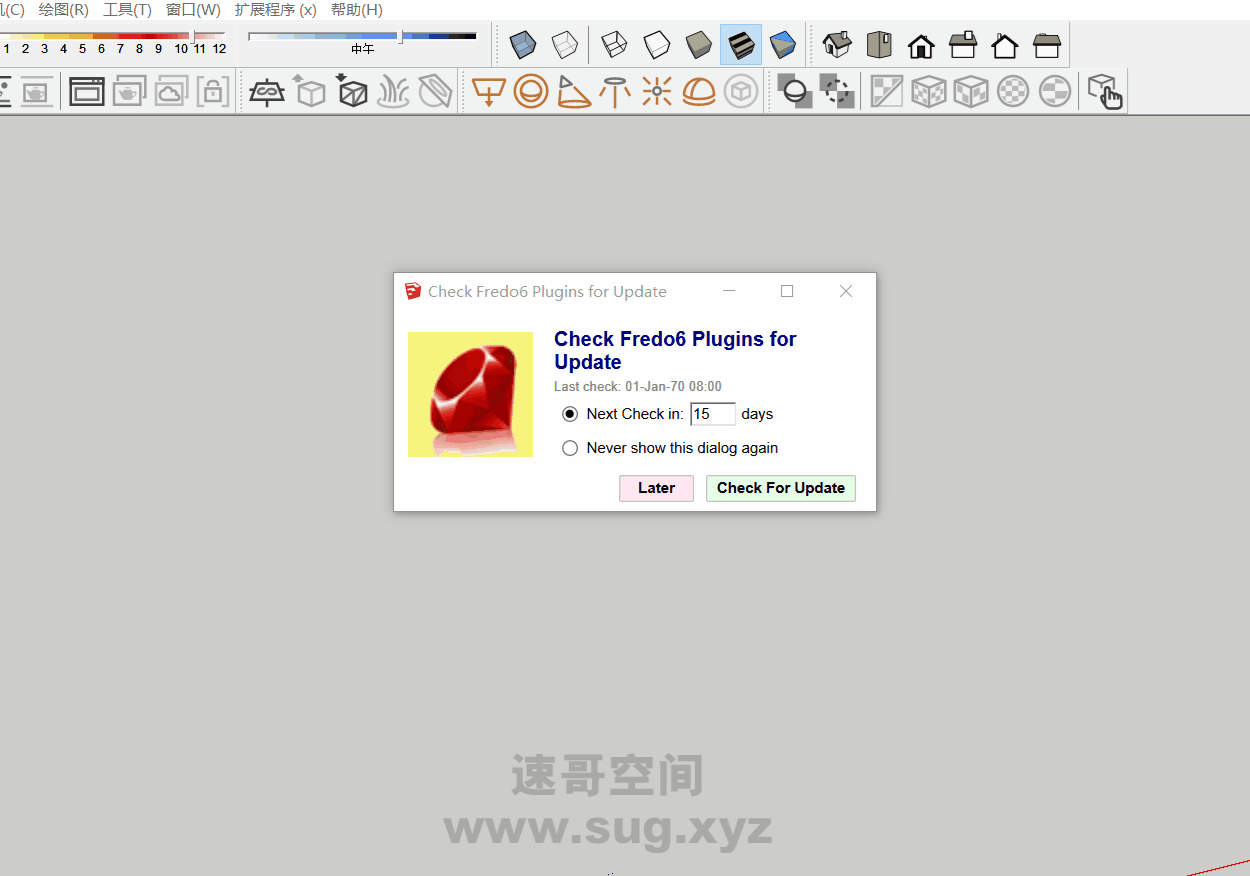Select Shaded With Textures style
Viewport: 1250px width, 876px height.
click(x=741, y=45)
